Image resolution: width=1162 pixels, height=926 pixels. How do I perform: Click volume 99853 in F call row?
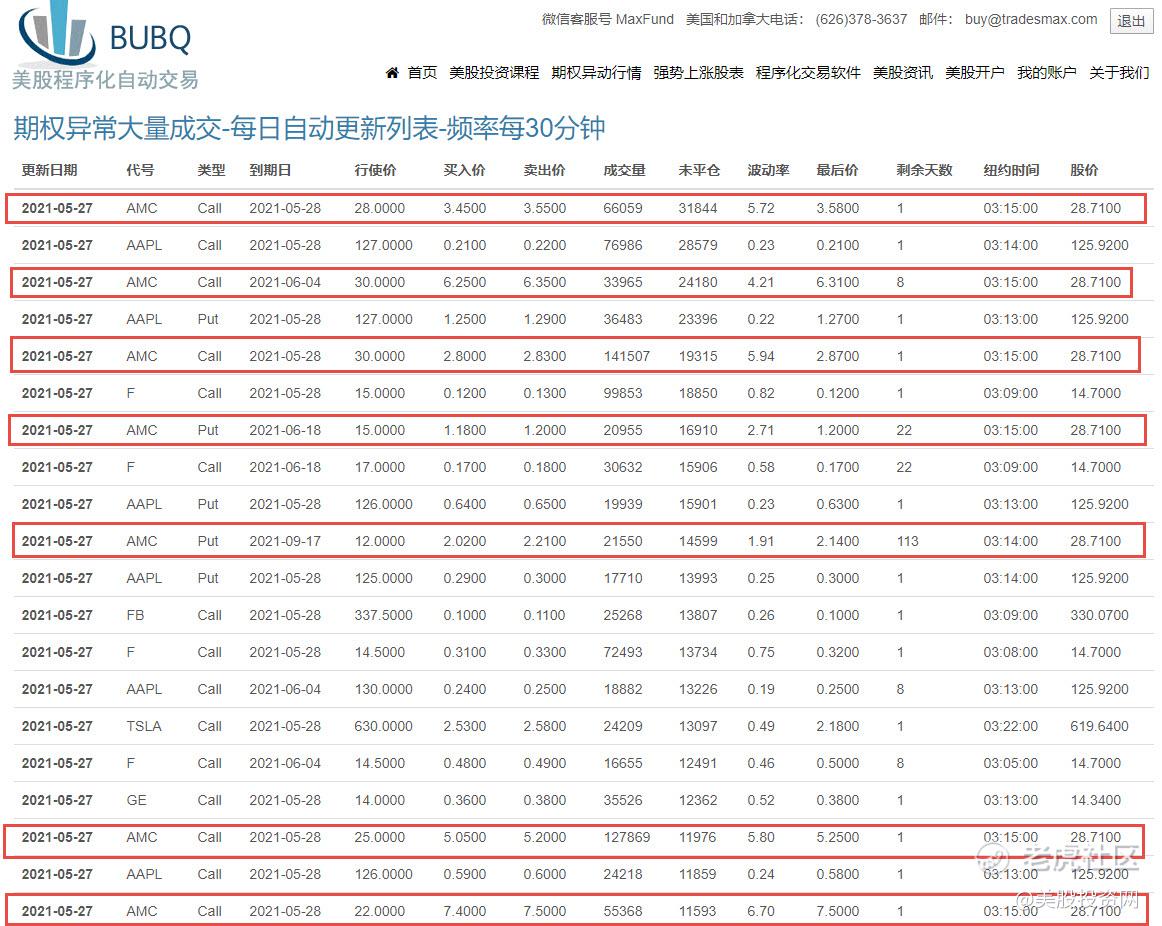click(622, 393)
